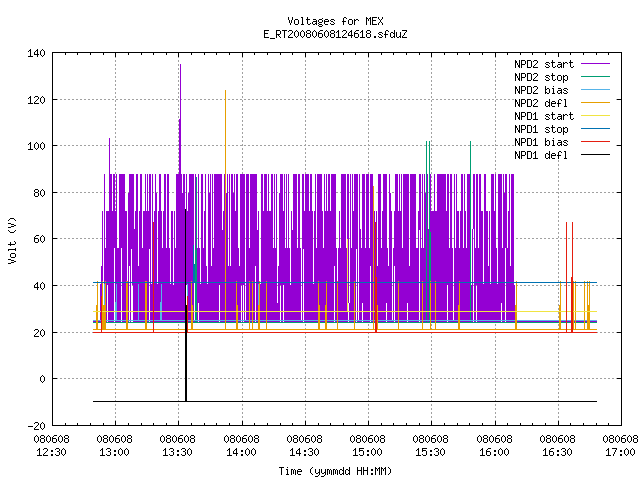Click the black NPD1 defl legend line

(596, 155)
